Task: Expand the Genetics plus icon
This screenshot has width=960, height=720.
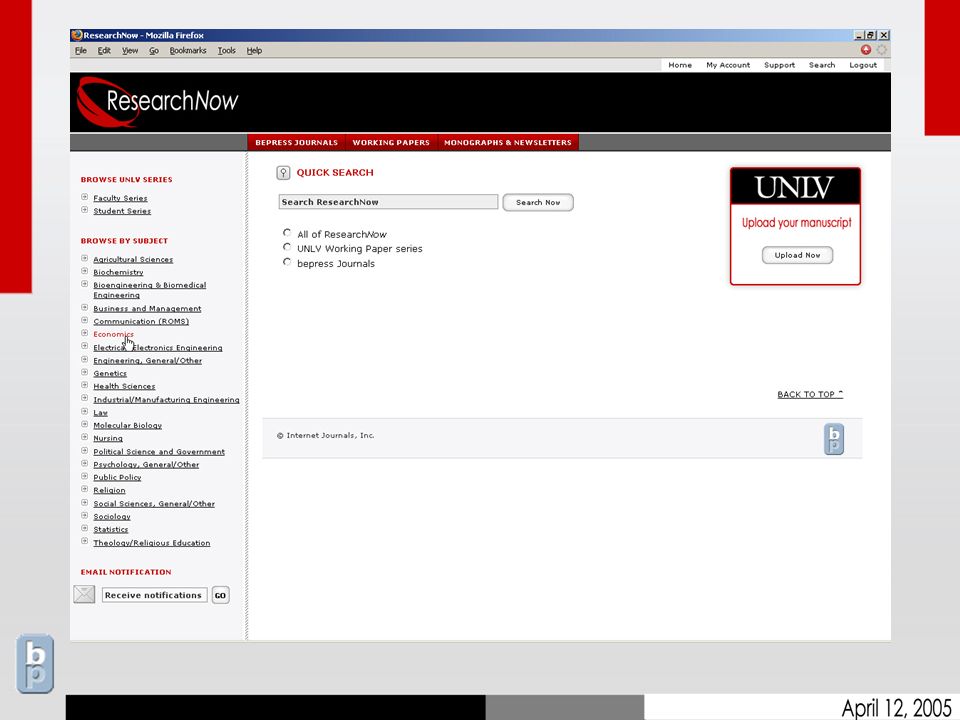Action: pos(84,372)
